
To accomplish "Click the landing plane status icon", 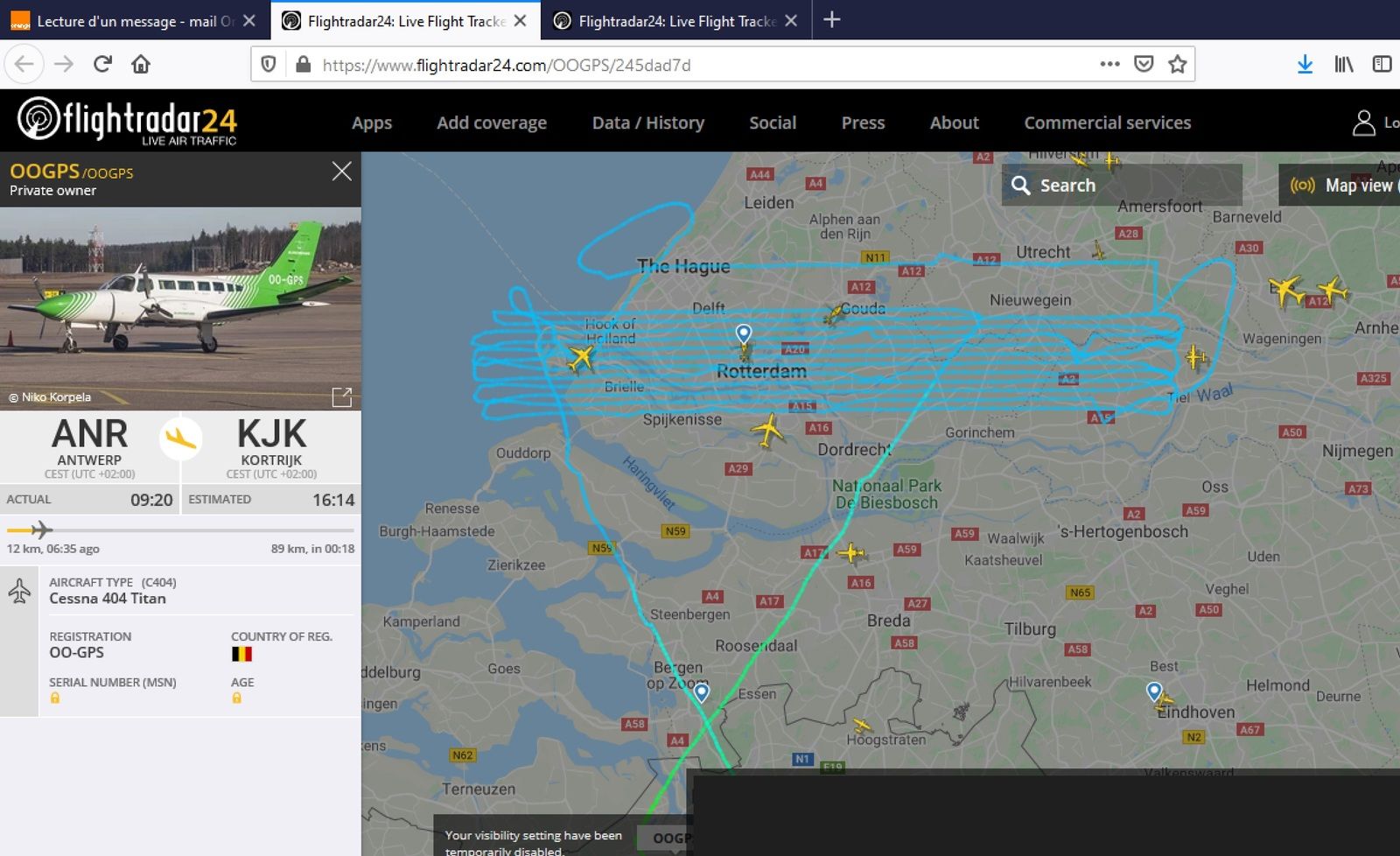I will (x=180, y=438).
